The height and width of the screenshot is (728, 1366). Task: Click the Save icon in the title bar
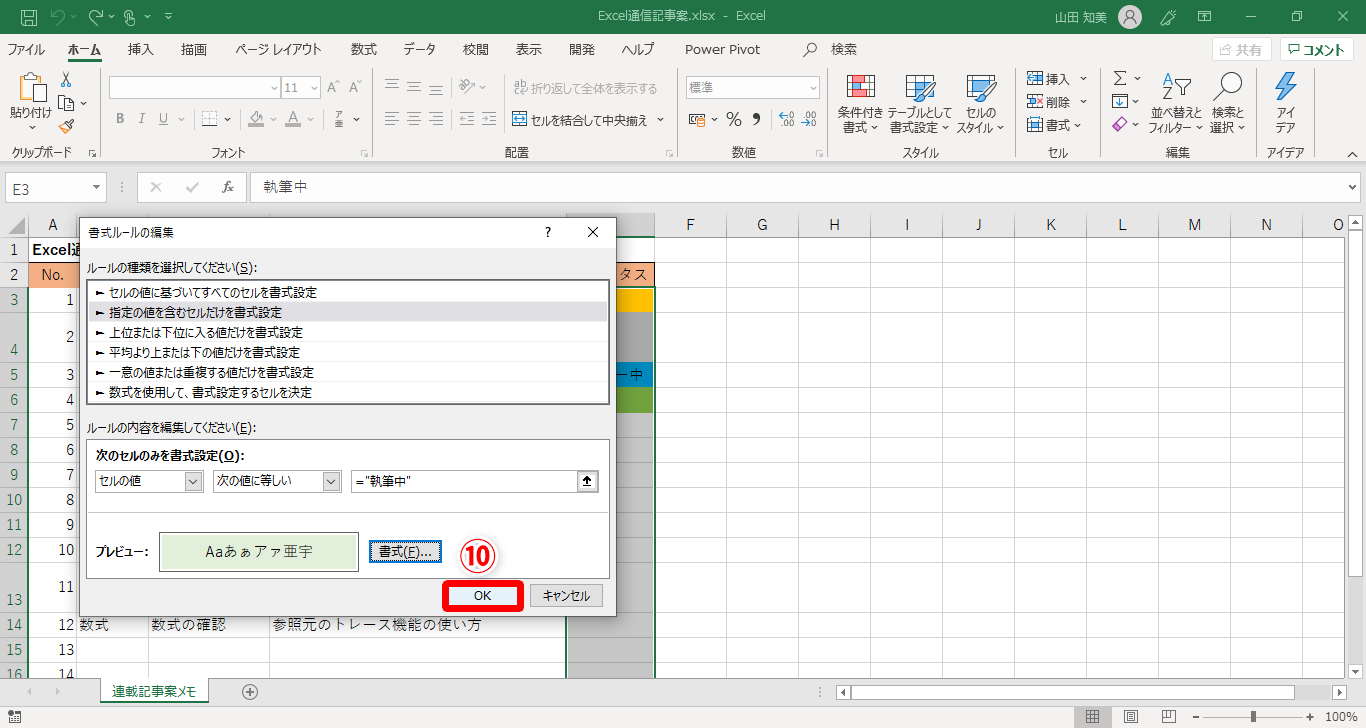(29, 17)
